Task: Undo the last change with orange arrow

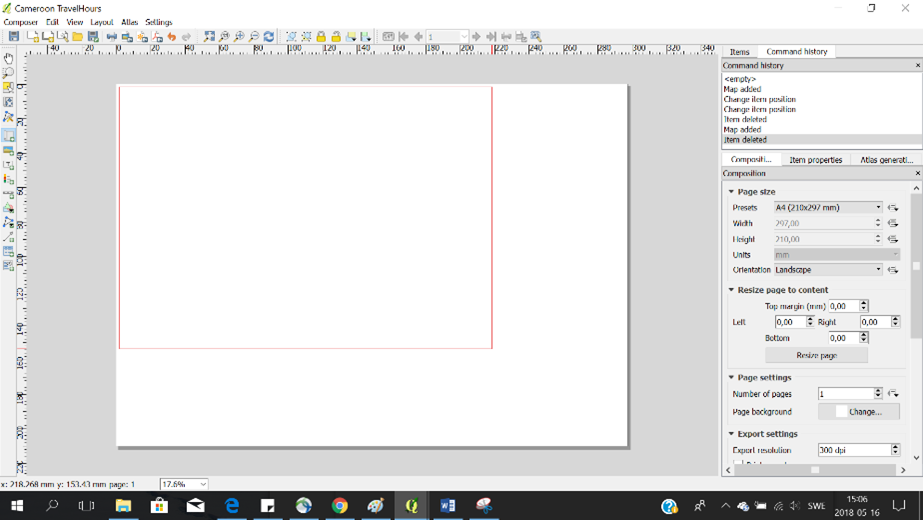Action: (x=172, y=37)
